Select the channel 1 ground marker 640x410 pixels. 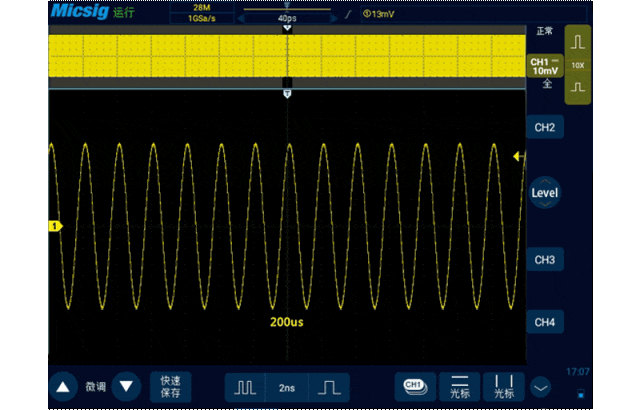(55, 226)
